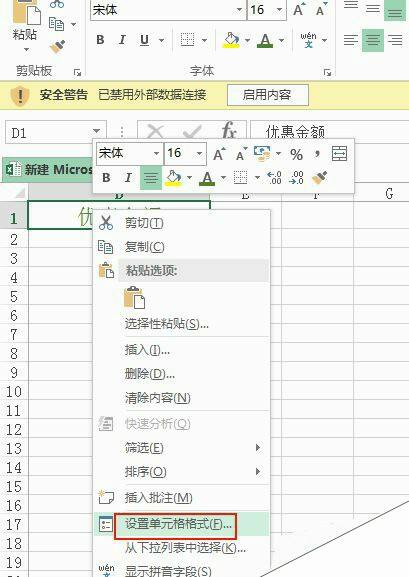Toggle Bold on the mini toolbar
This screenshot has width=409, height=577.
click(106, 178)
